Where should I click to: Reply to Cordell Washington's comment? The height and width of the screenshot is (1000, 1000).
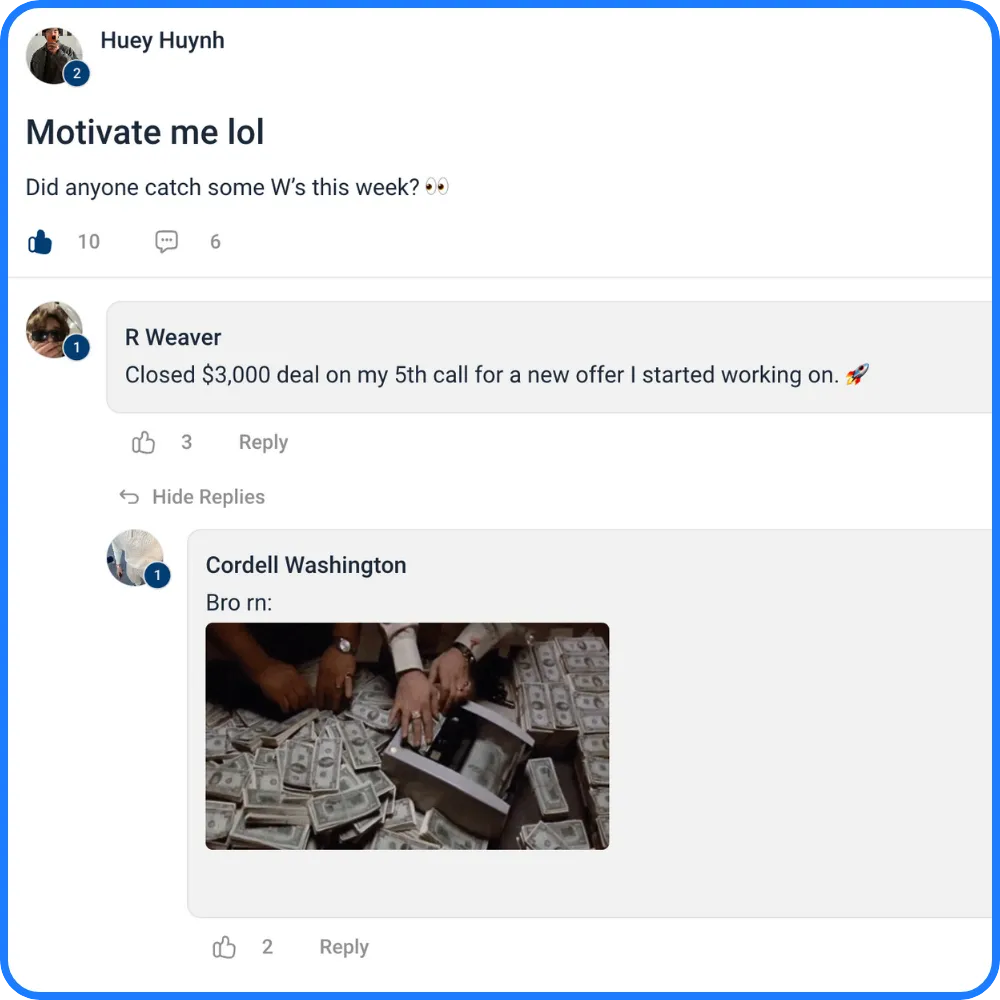tap(344, 947)
